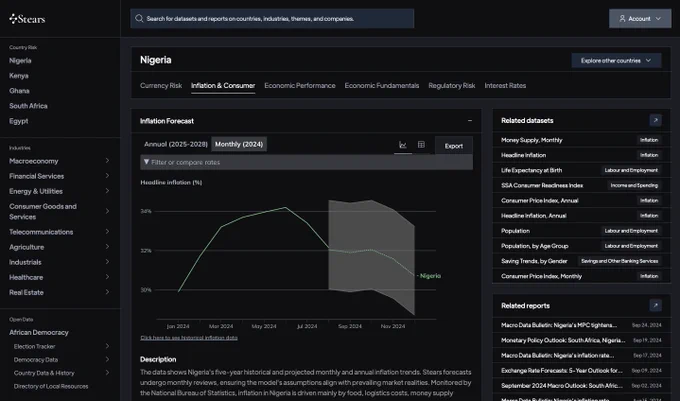
Task: Open Interest Rates tab
Action: (505, 85)
